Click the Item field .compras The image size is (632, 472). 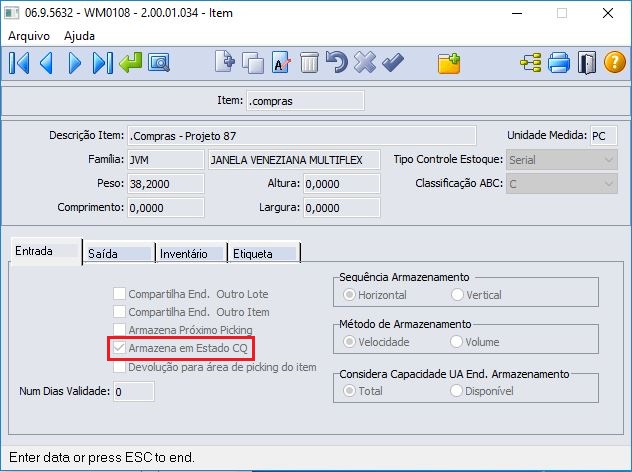click(x=306, y=101)
